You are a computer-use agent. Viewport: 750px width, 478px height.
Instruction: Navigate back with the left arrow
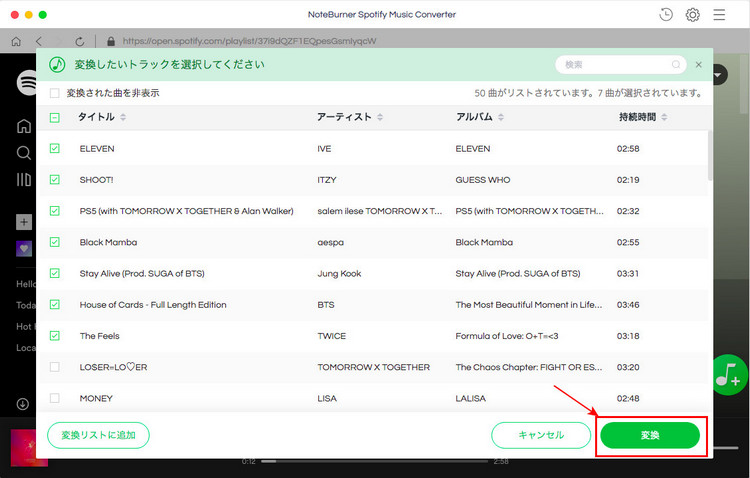(x=39, y=42)
